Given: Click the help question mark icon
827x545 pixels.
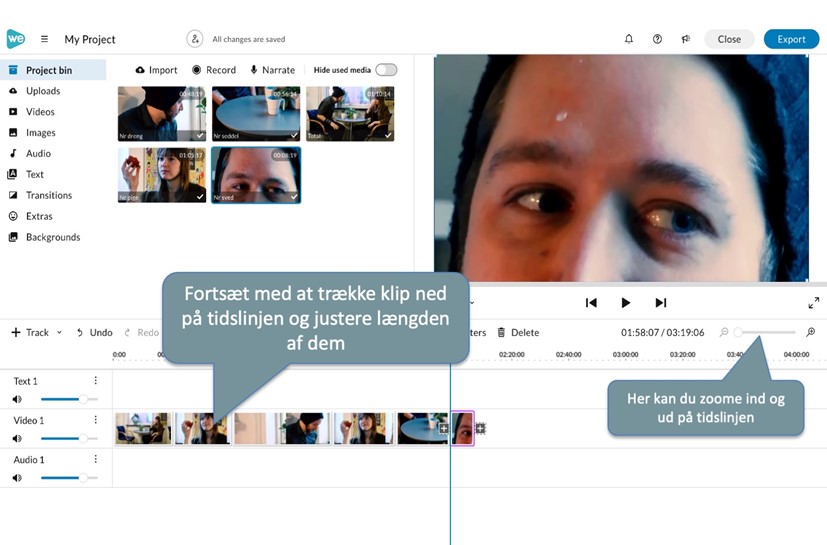Looking at the screenshot, I should point(657,39).
